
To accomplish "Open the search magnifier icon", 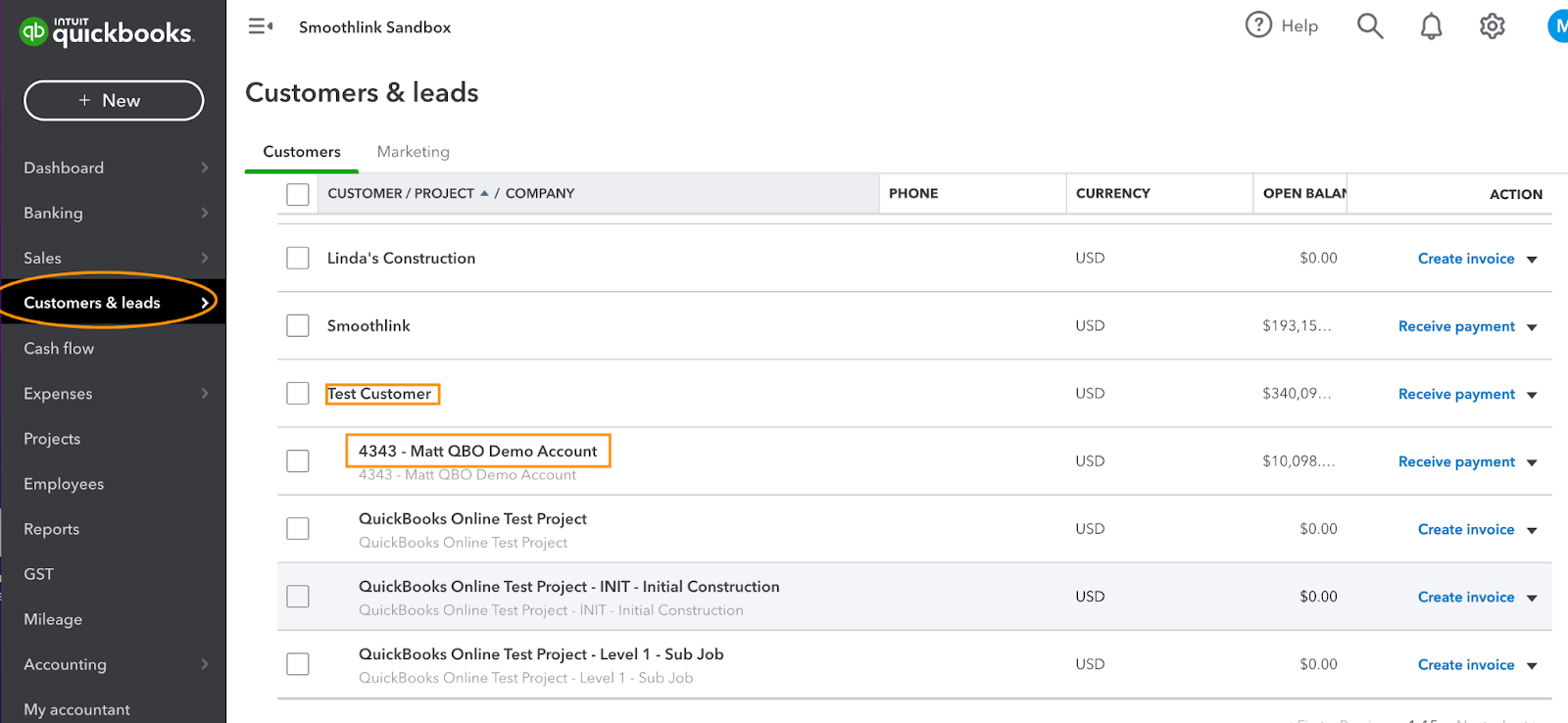I will point(1370,25).
